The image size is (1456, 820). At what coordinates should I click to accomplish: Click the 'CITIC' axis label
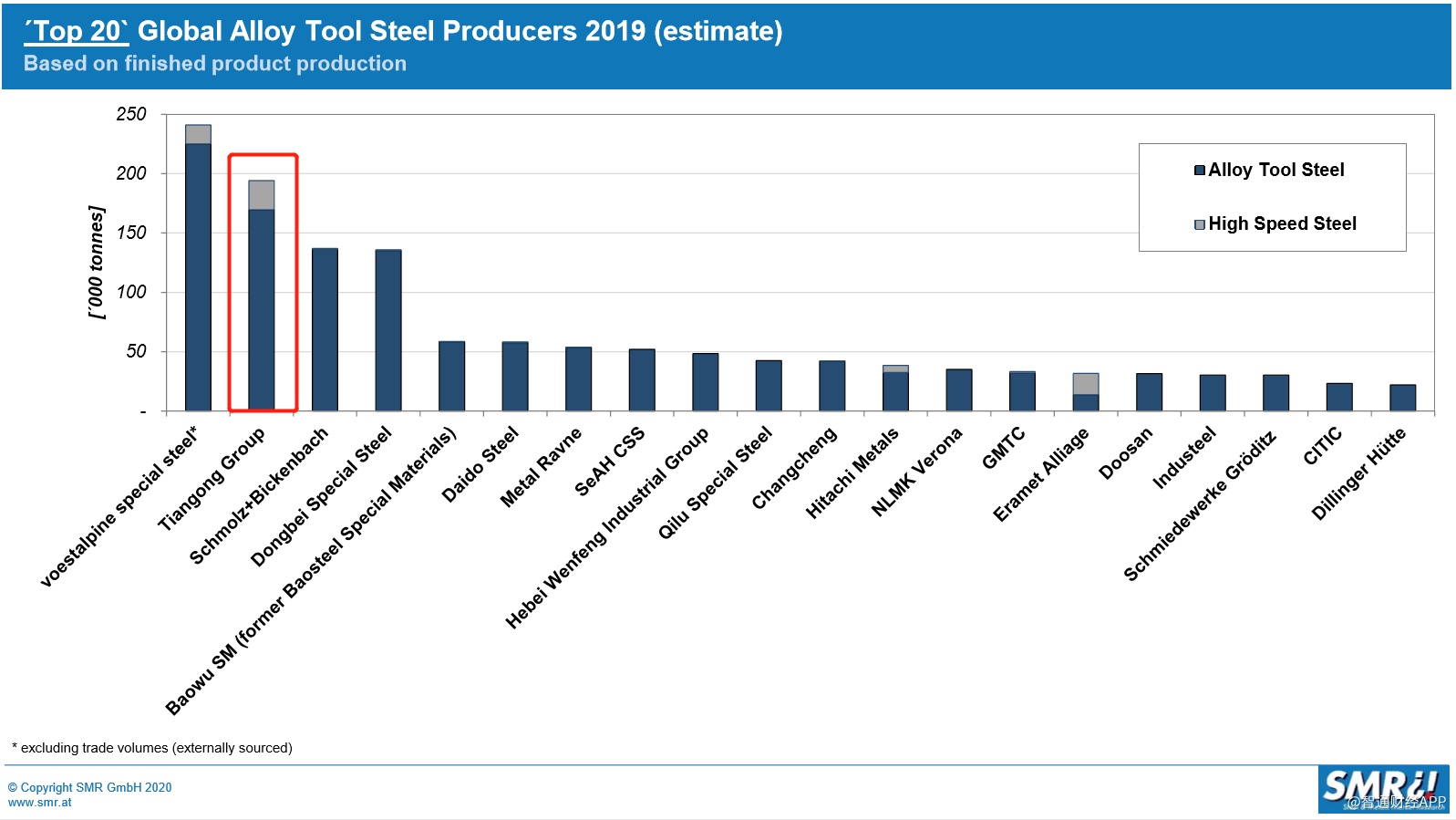pos(1323,446)
